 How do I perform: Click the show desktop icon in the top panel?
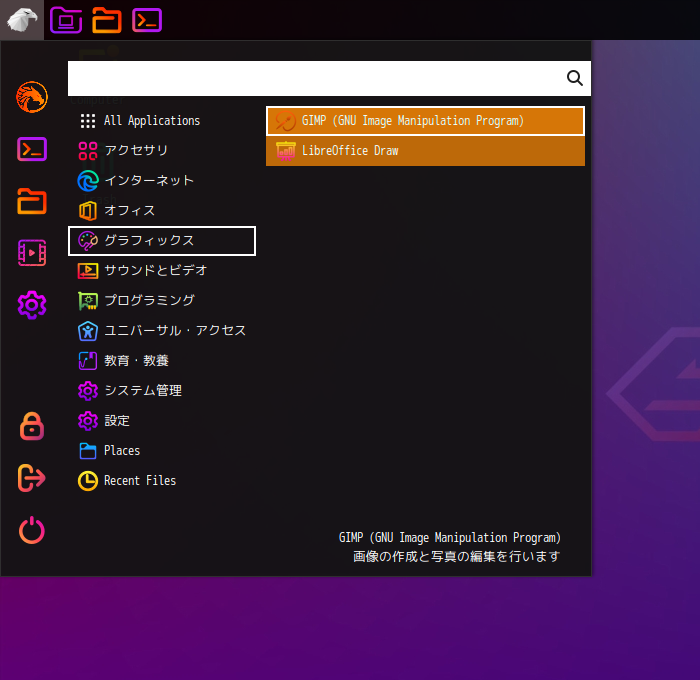[x=66, y=20]
